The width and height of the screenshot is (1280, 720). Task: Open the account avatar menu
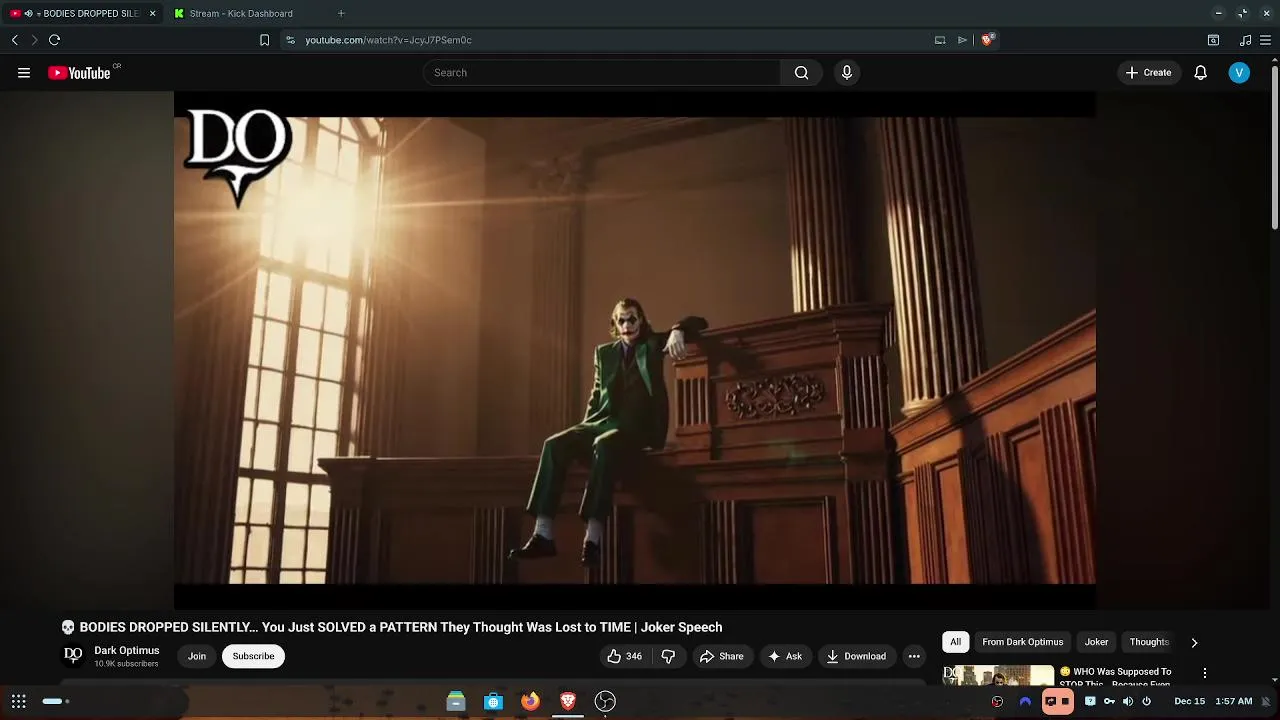pyautogui.click(x=1239, y=73)
